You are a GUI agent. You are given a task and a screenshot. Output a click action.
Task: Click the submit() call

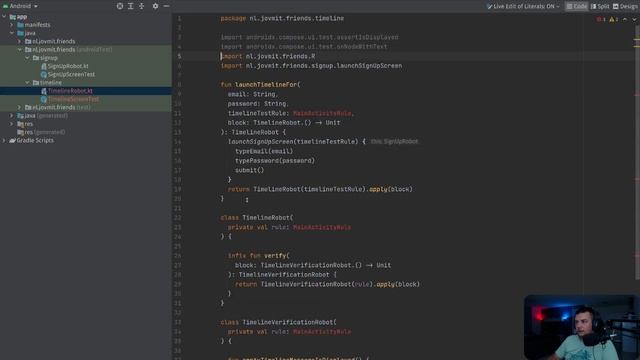tap(249, 170)
